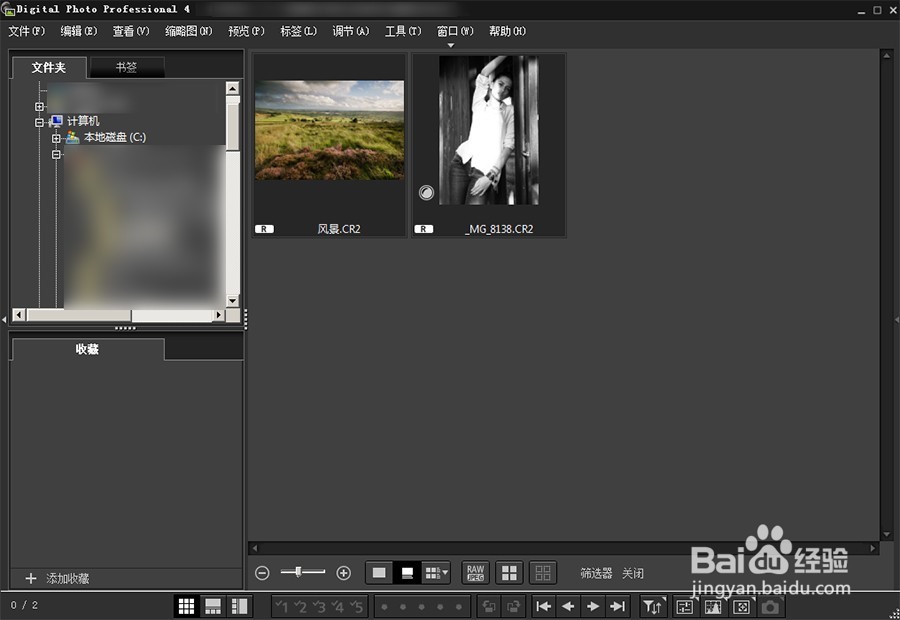This screenshot has width=900, height=620.
Task: Rotate the image right
Action: click(x=514, y=606)
